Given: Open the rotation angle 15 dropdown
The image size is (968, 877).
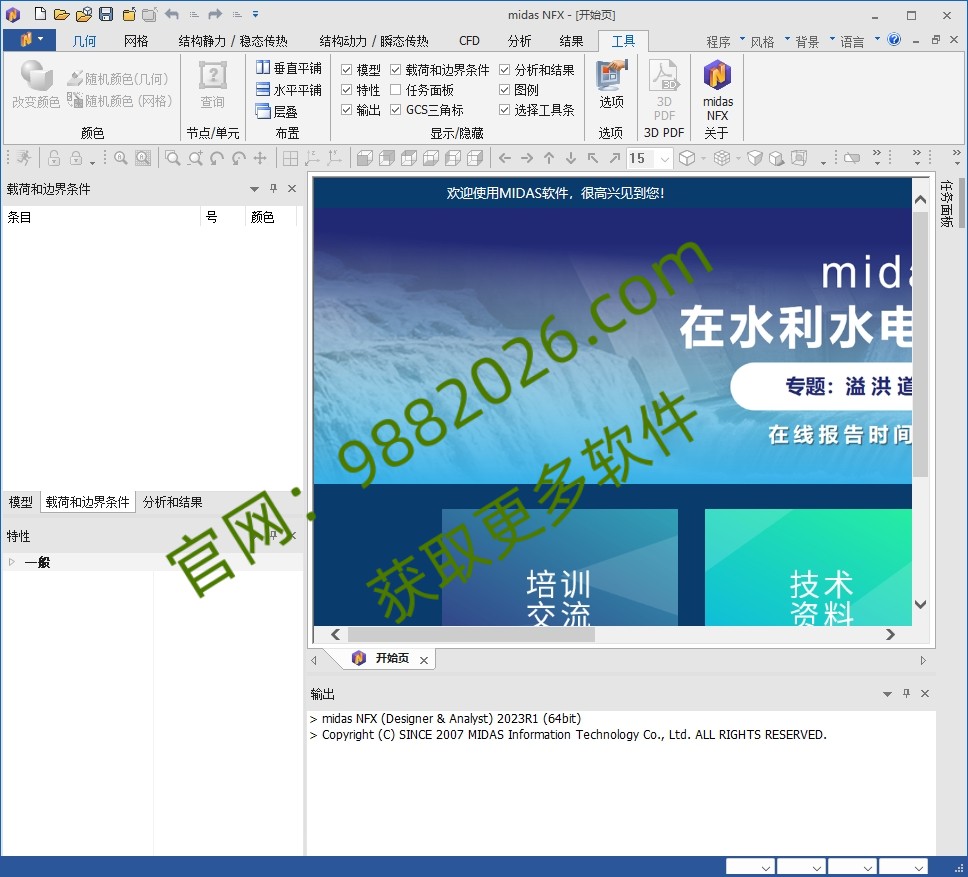Looking at the screenshot, I should (664, 159).
